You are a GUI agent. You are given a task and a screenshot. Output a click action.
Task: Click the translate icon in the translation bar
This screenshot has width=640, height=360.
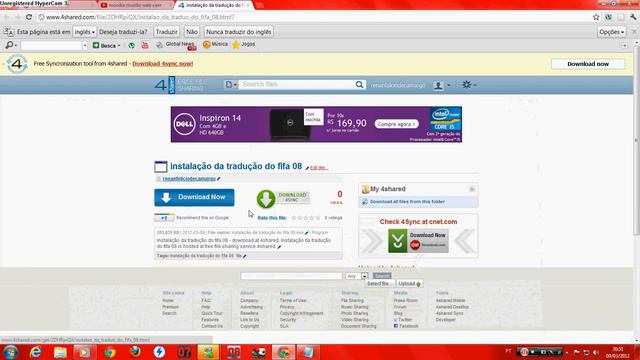(x=8, y=32)
